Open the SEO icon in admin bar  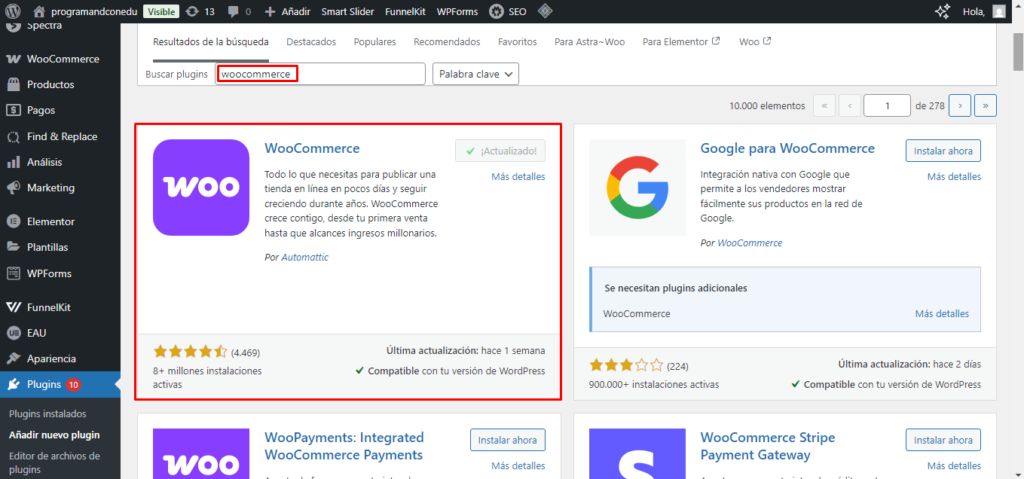(x=496, y=11)
